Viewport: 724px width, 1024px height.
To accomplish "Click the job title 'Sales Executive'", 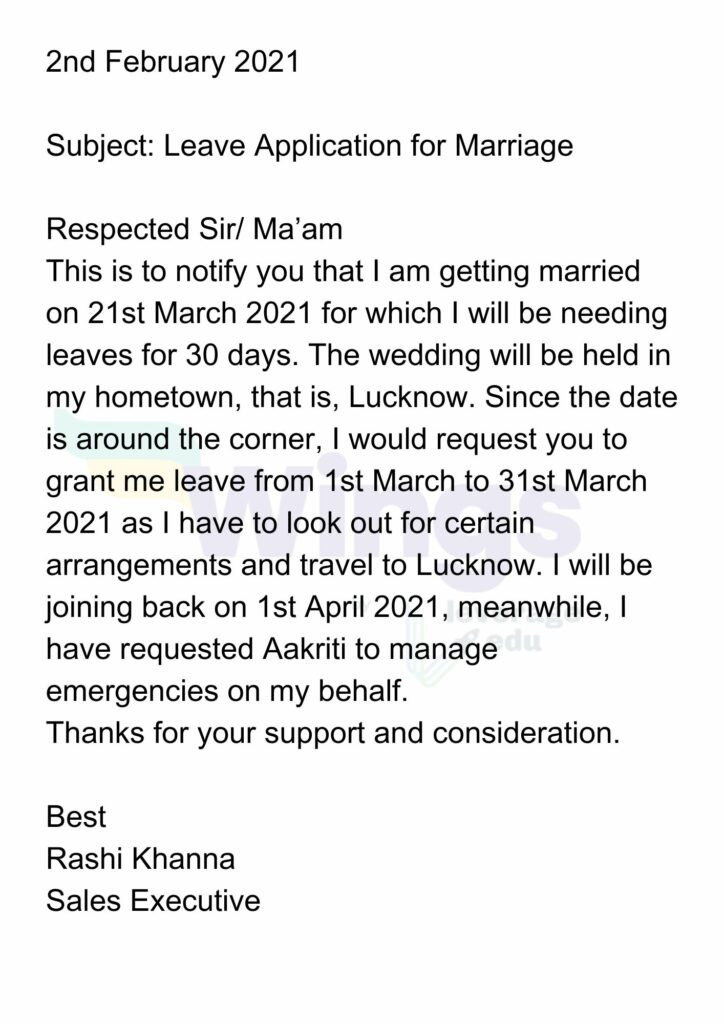I will coord(153,901).
